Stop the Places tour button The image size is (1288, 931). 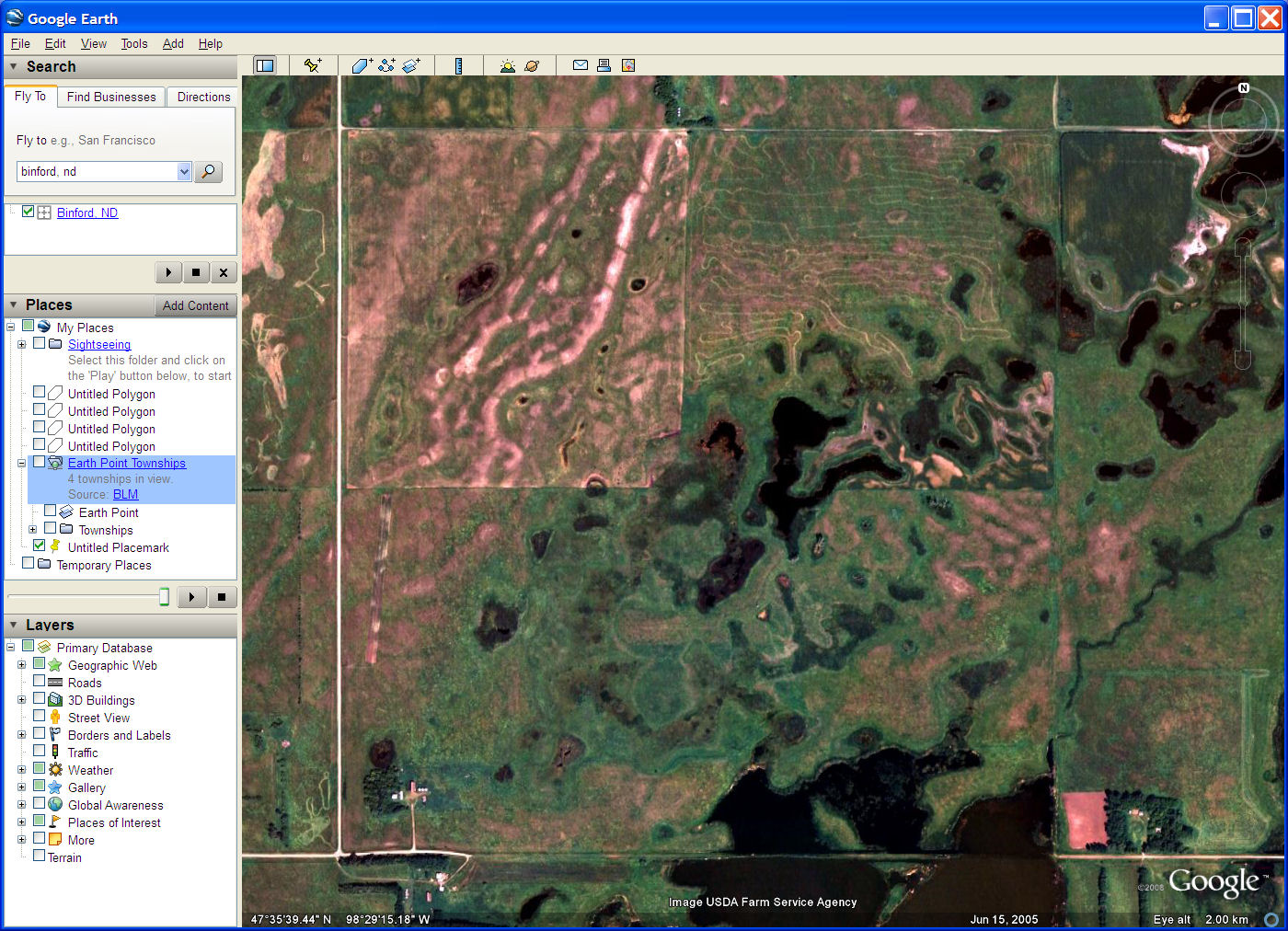222,597
